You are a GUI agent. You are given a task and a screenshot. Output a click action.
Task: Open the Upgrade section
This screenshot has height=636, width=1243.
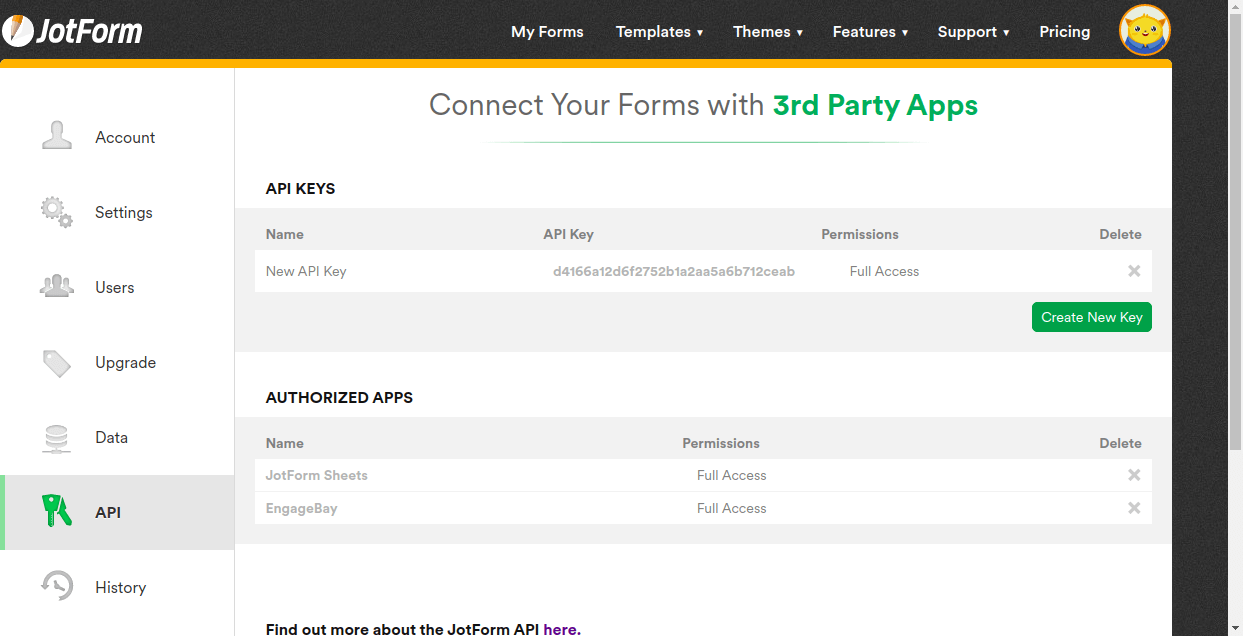pyautogui.click(x=125, y=362)
